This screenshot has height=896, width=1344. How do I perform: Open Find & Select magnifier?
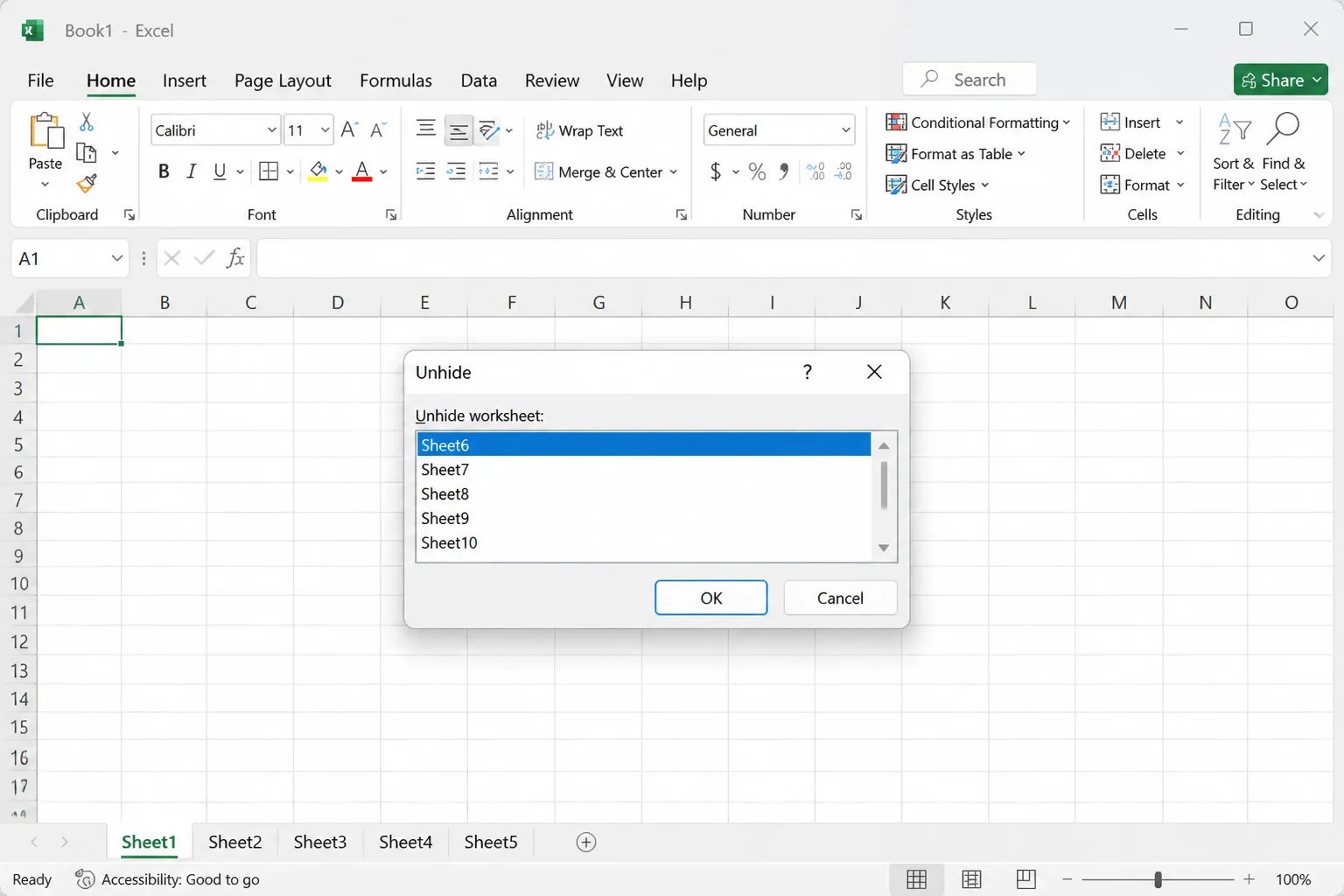click(1284, 151)
